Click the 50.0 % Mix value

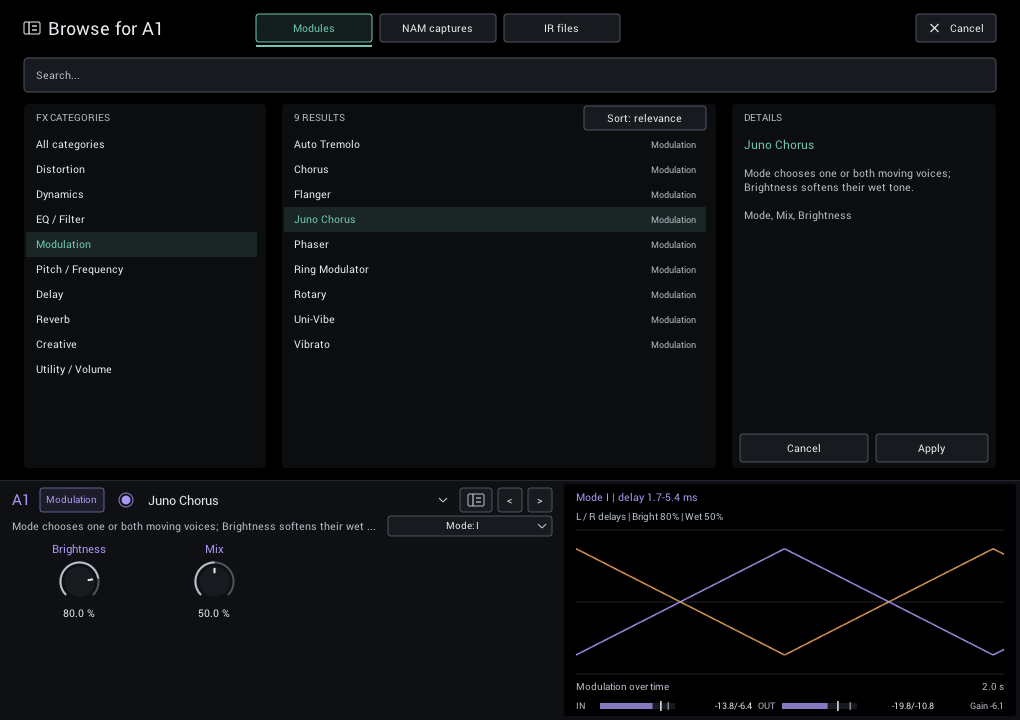[x=214, y=613]
